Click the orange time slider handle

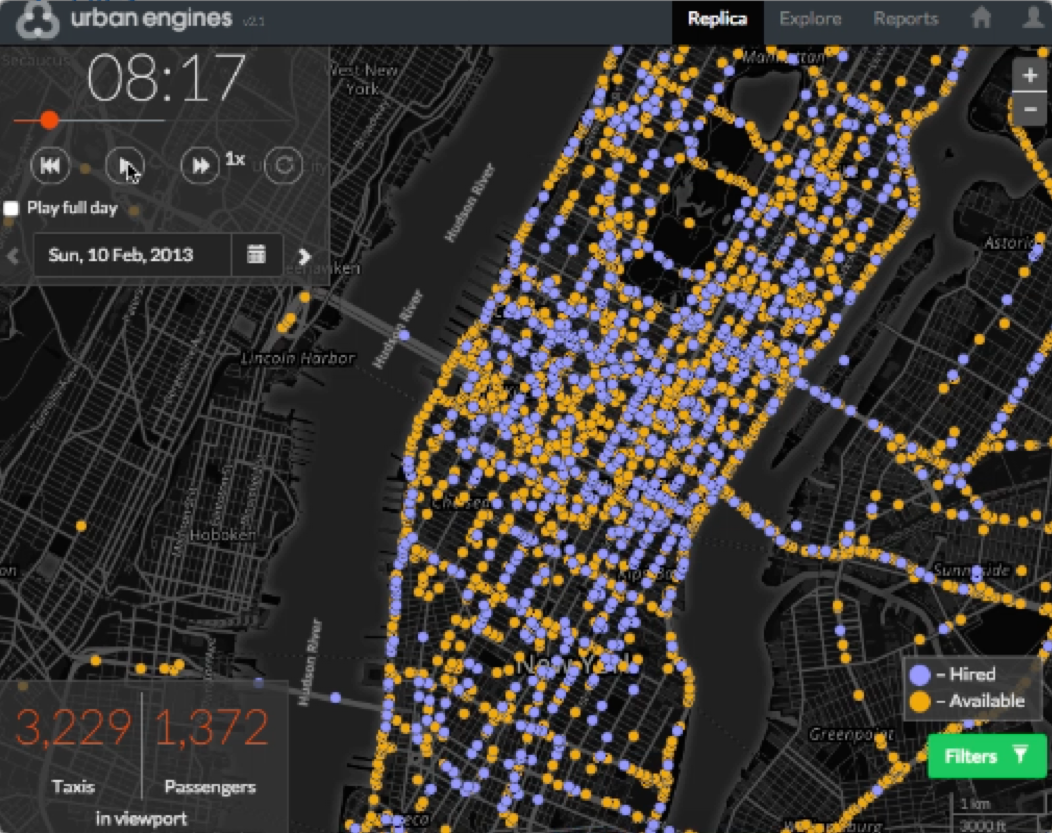[48, 121]
